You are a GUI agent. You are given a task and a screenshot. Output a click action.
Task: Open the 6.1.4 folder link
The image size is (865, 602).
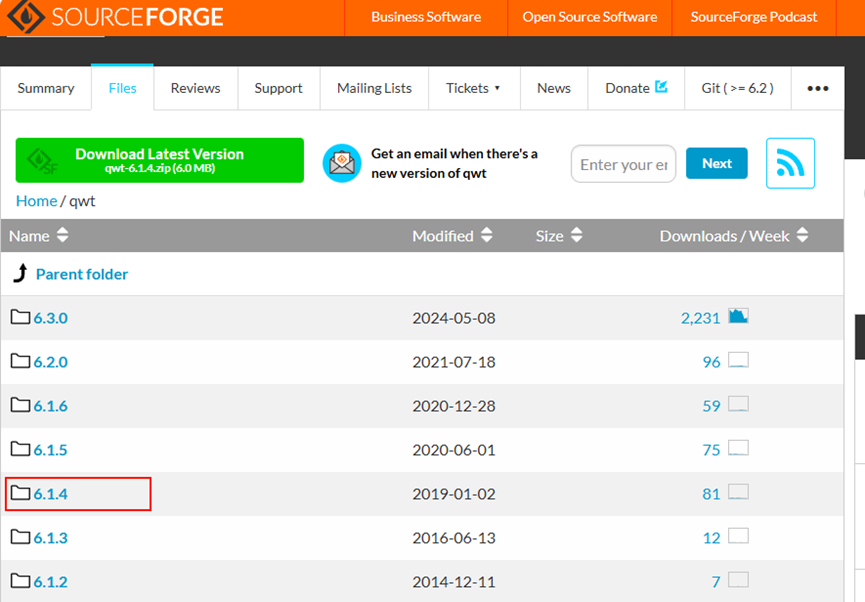[x=51, y=494]
